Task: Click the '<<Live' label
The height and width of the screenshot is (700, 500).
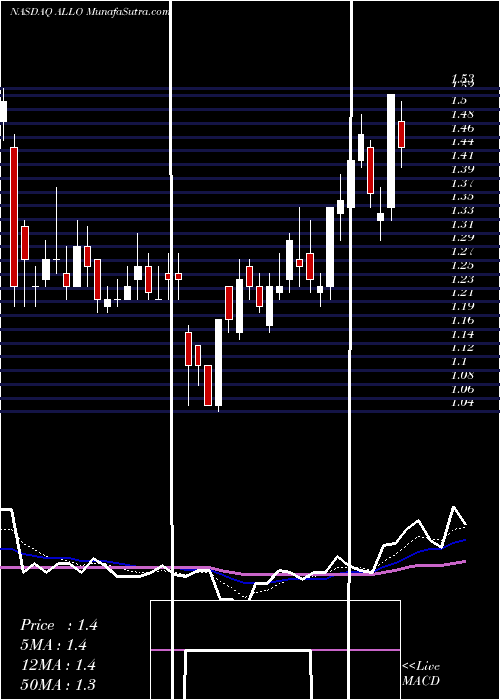Action: 421,666
